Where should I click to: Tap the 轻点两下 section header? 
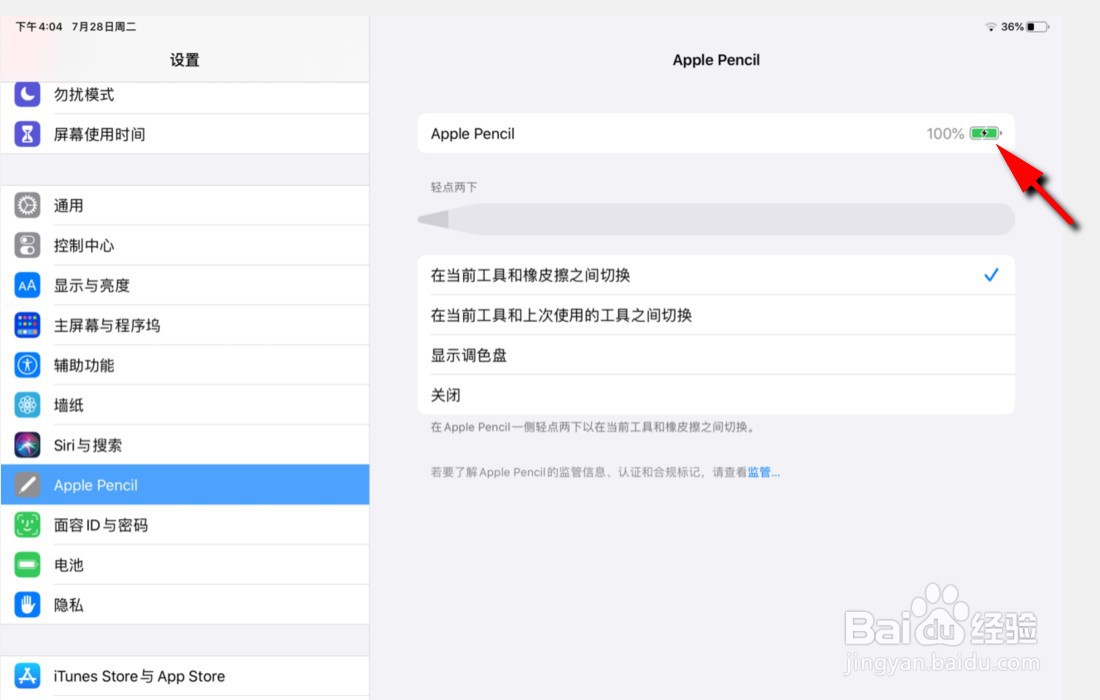click(x=454, y=187)
